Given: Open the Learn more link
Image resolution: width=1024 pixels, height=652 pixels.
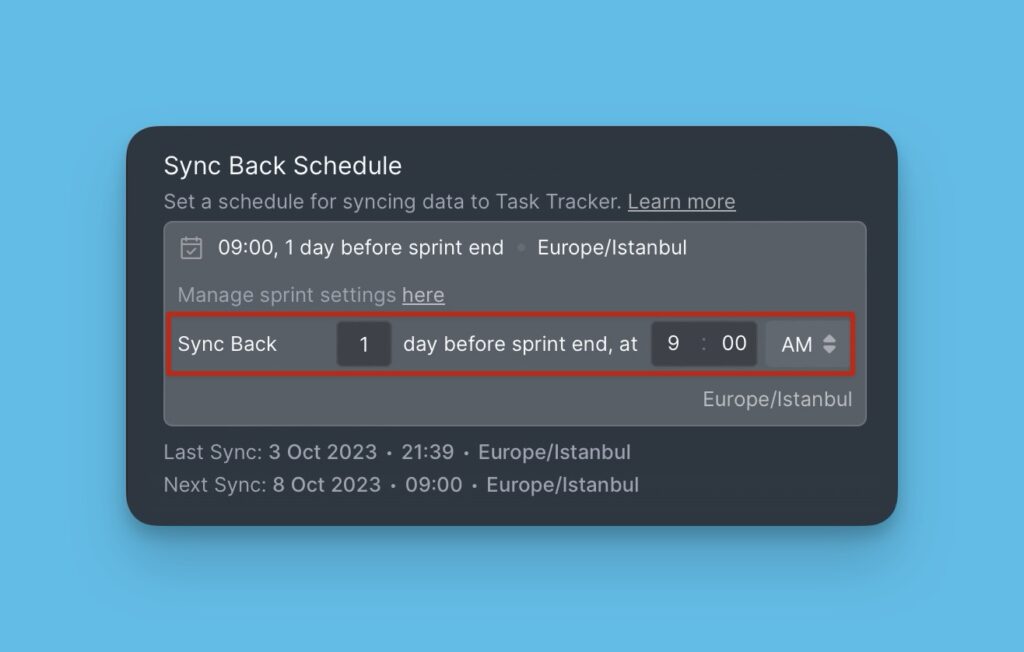Looking at the screenshot, I should point(681,202).
